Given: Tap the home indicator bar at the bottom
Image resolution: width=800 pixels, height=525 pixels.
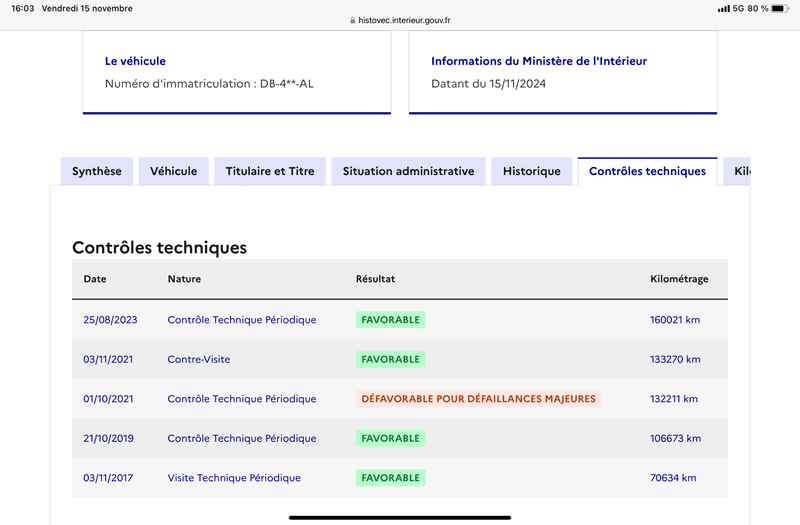Looking at the screenshot, I should (400, 518).
